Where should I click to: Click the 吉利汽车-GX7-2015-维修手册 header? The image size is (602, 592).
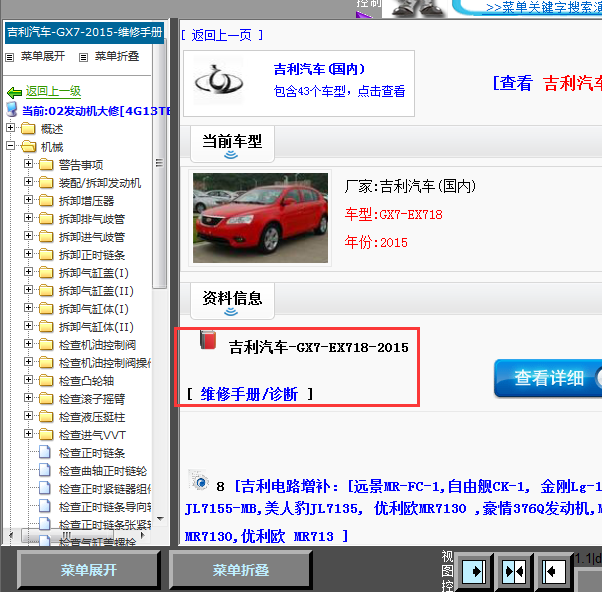(84, 32)
